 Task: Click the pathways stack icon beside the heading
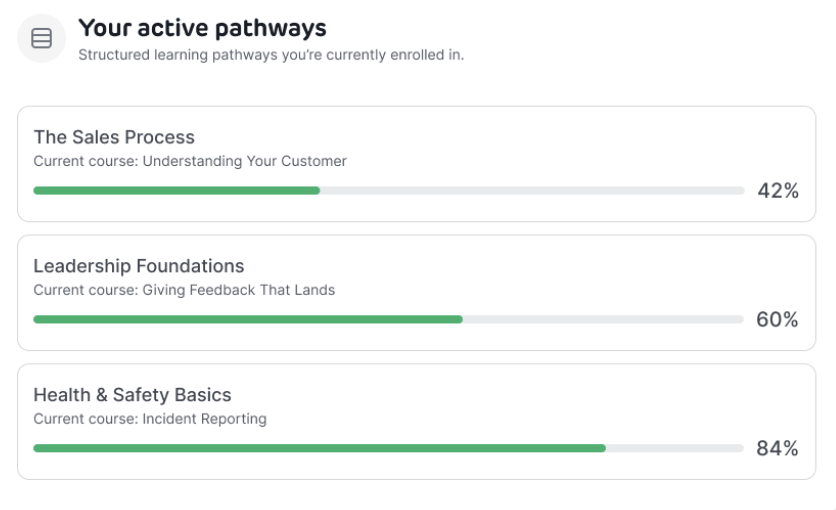[41, 39]
